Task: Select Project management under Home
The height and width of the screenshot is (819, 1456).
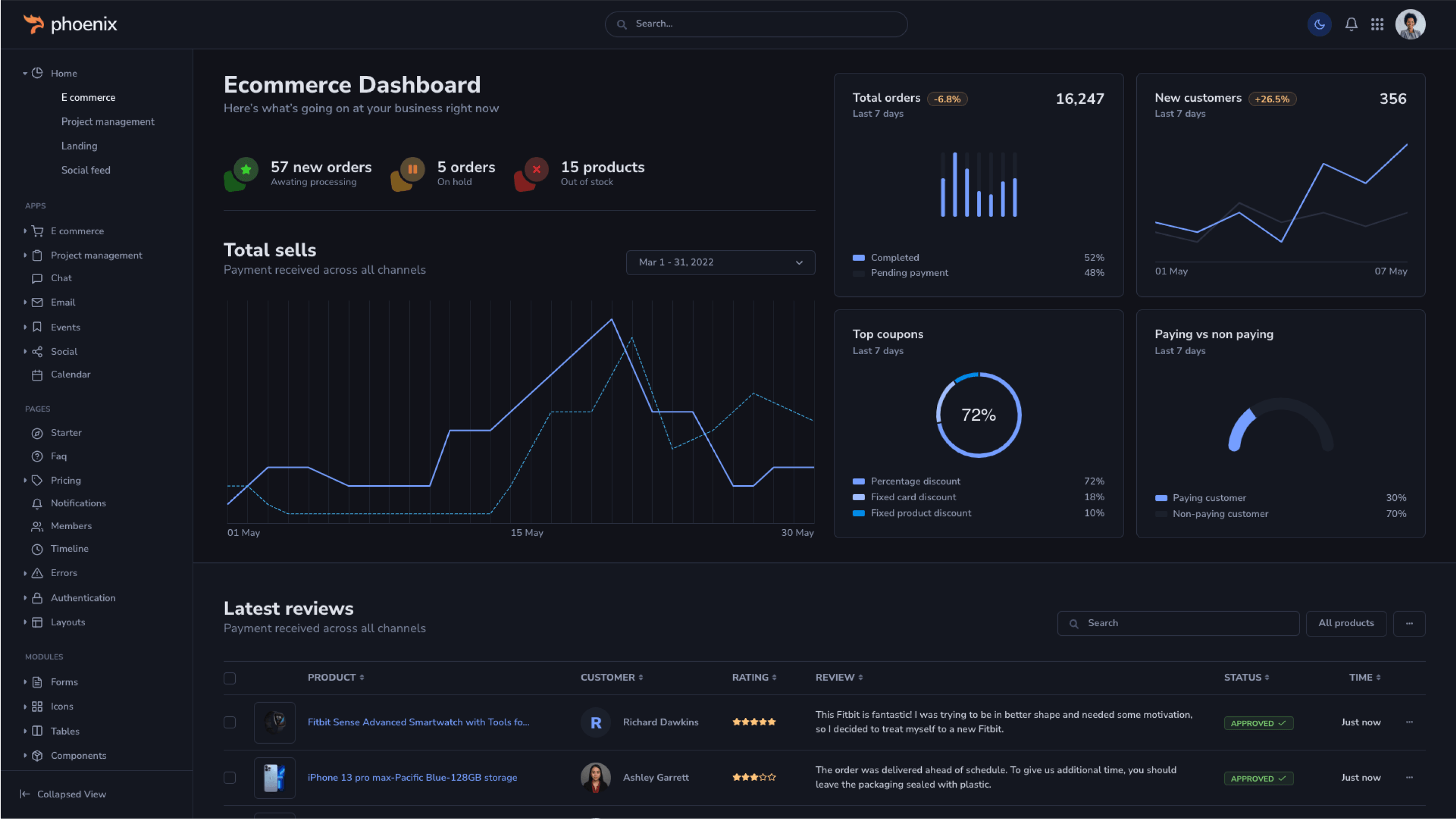Action: [107, 121]
